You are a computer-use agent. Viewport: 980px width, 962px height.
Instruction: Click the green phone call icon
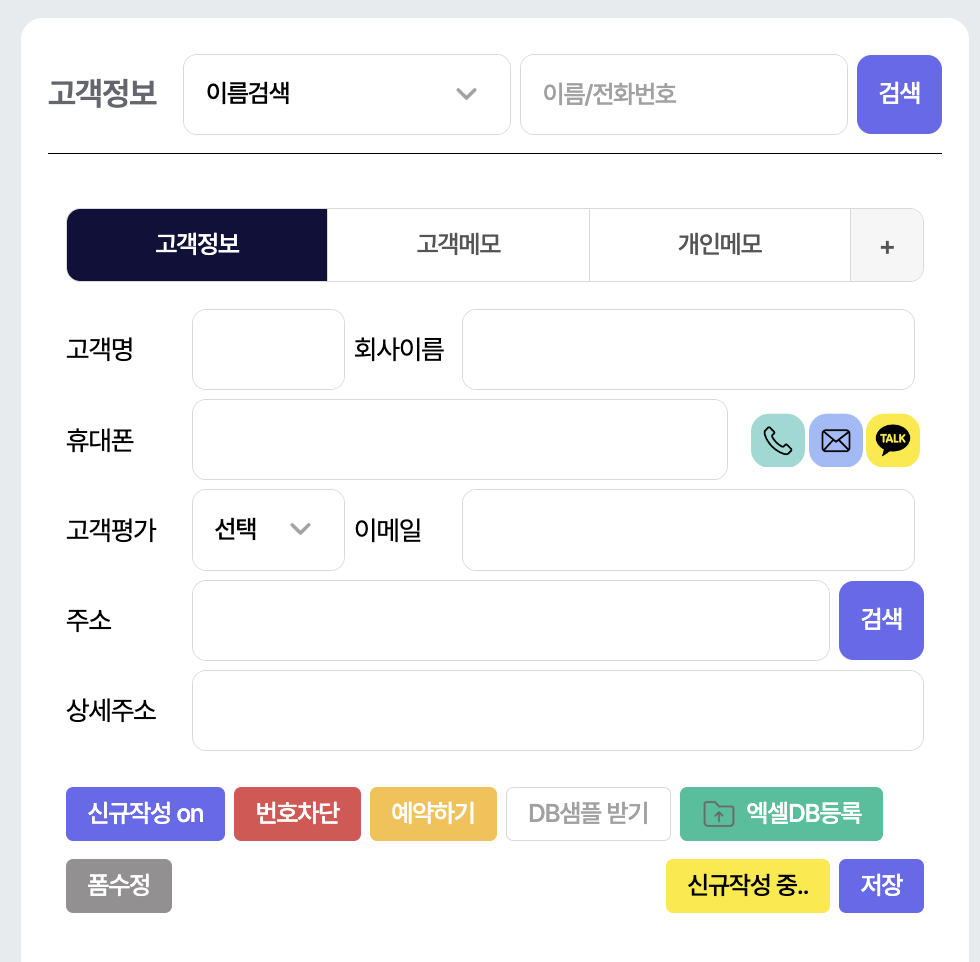click(777, 441)
